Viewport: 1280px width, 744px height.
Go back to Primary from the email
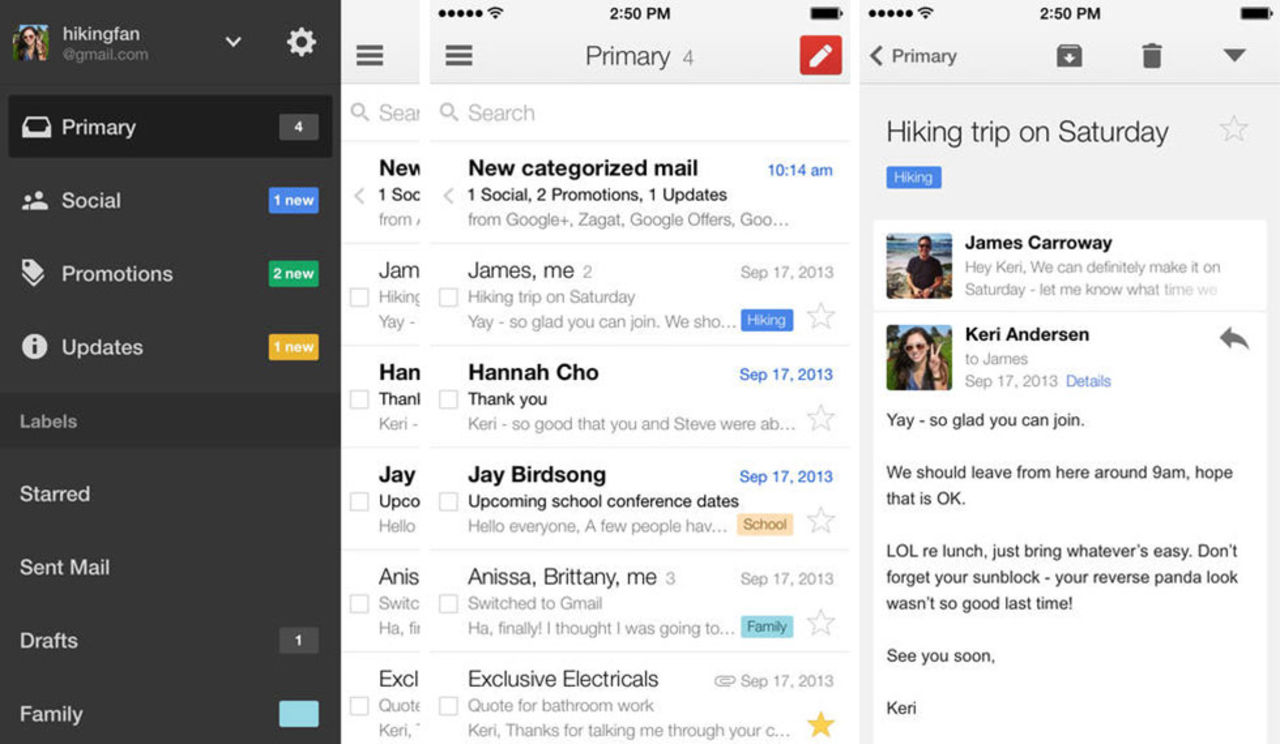pyautogui.click(x=913, y=56)
